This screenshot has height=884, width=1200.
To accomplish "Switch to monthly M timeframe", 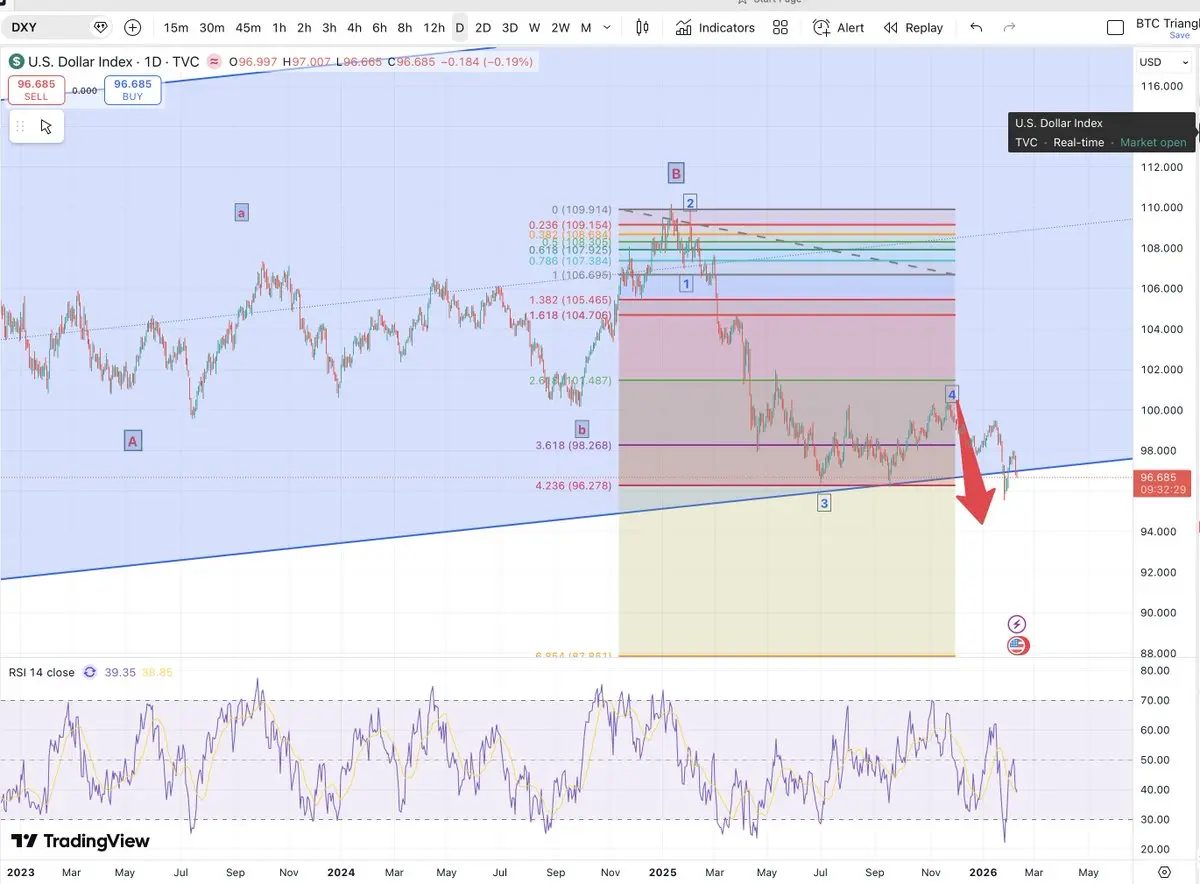I will (586, 27).
